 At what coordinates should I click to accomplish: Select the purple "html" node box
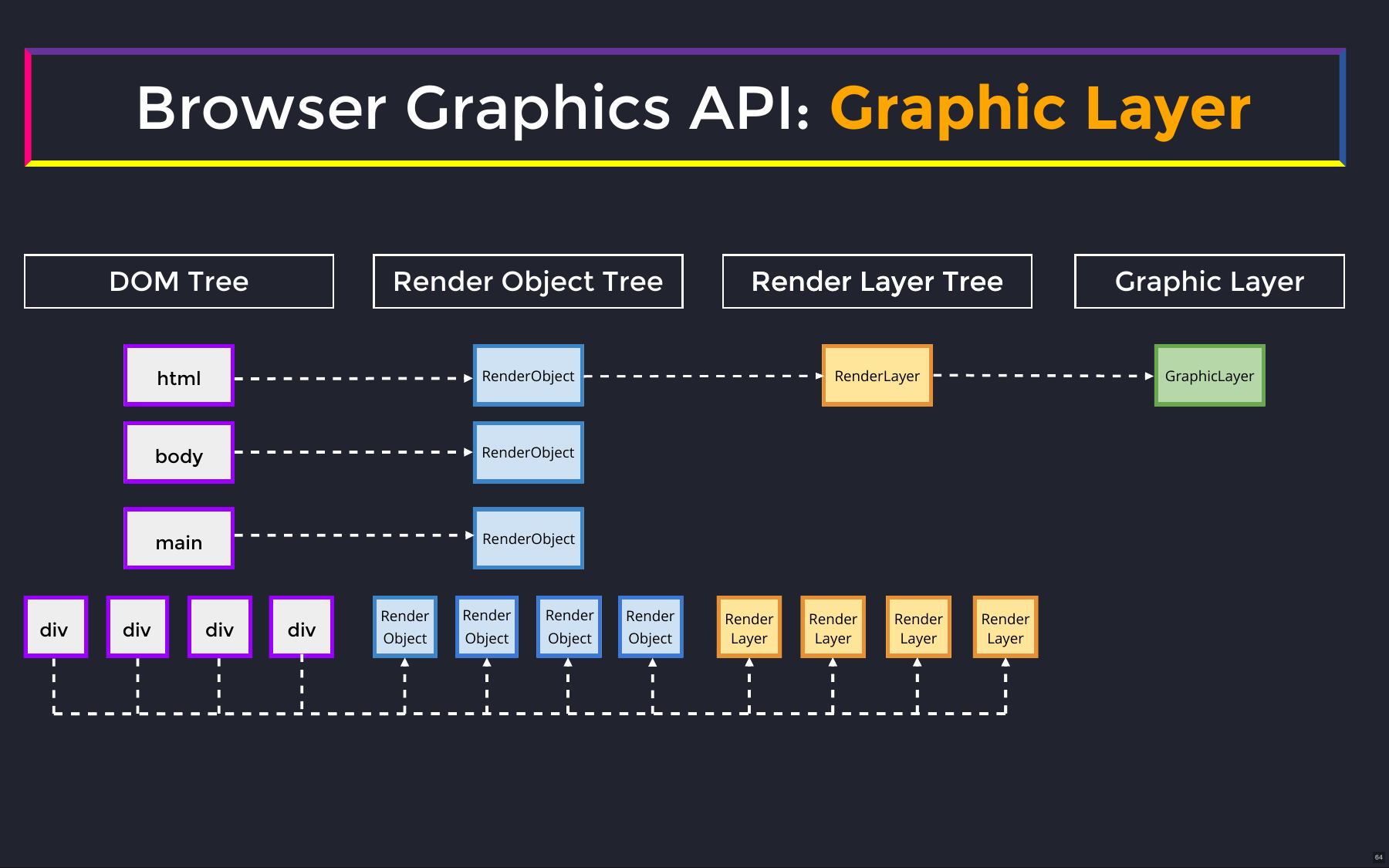(179, 376)
